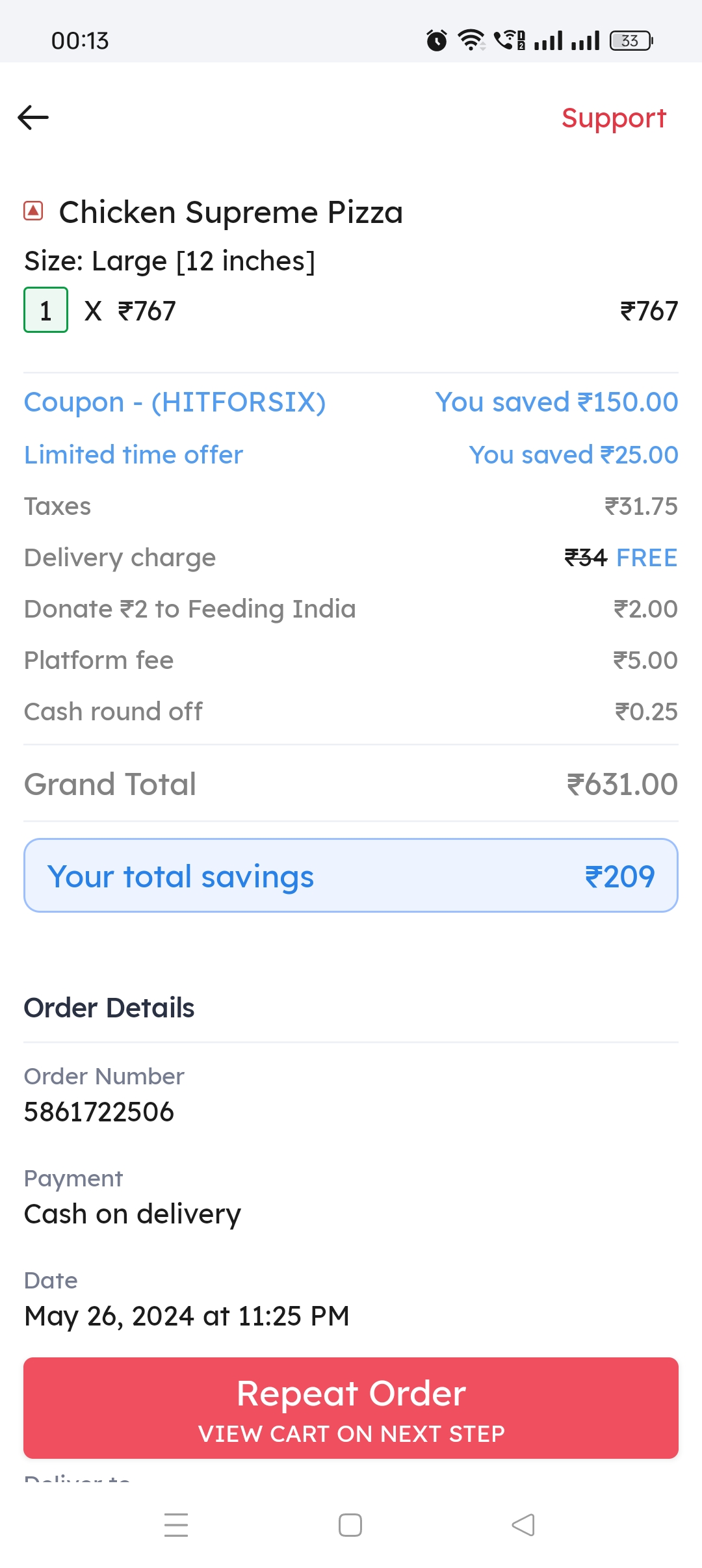Tap the Repeat Order button

click(351, 1408)
